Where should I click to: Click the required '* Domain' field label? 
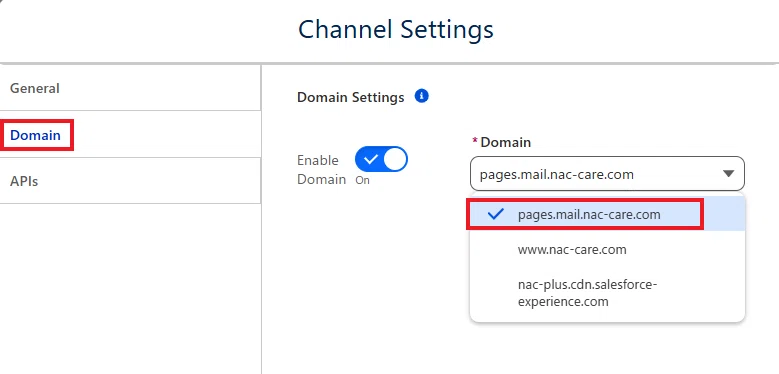[x=501, y=143]
